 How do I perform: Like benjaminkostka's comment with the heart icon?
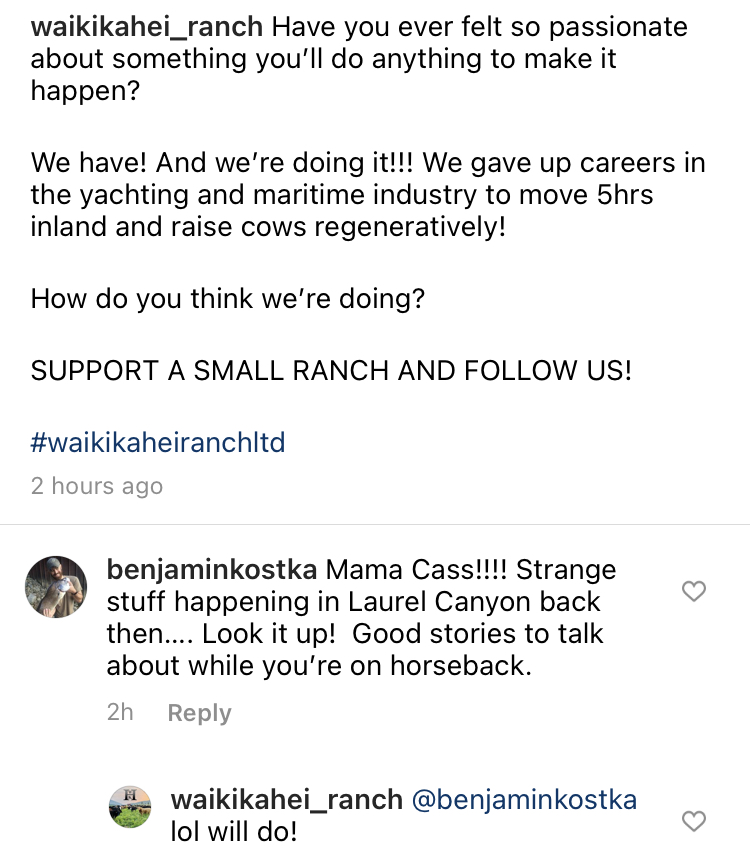pos(693,592)
